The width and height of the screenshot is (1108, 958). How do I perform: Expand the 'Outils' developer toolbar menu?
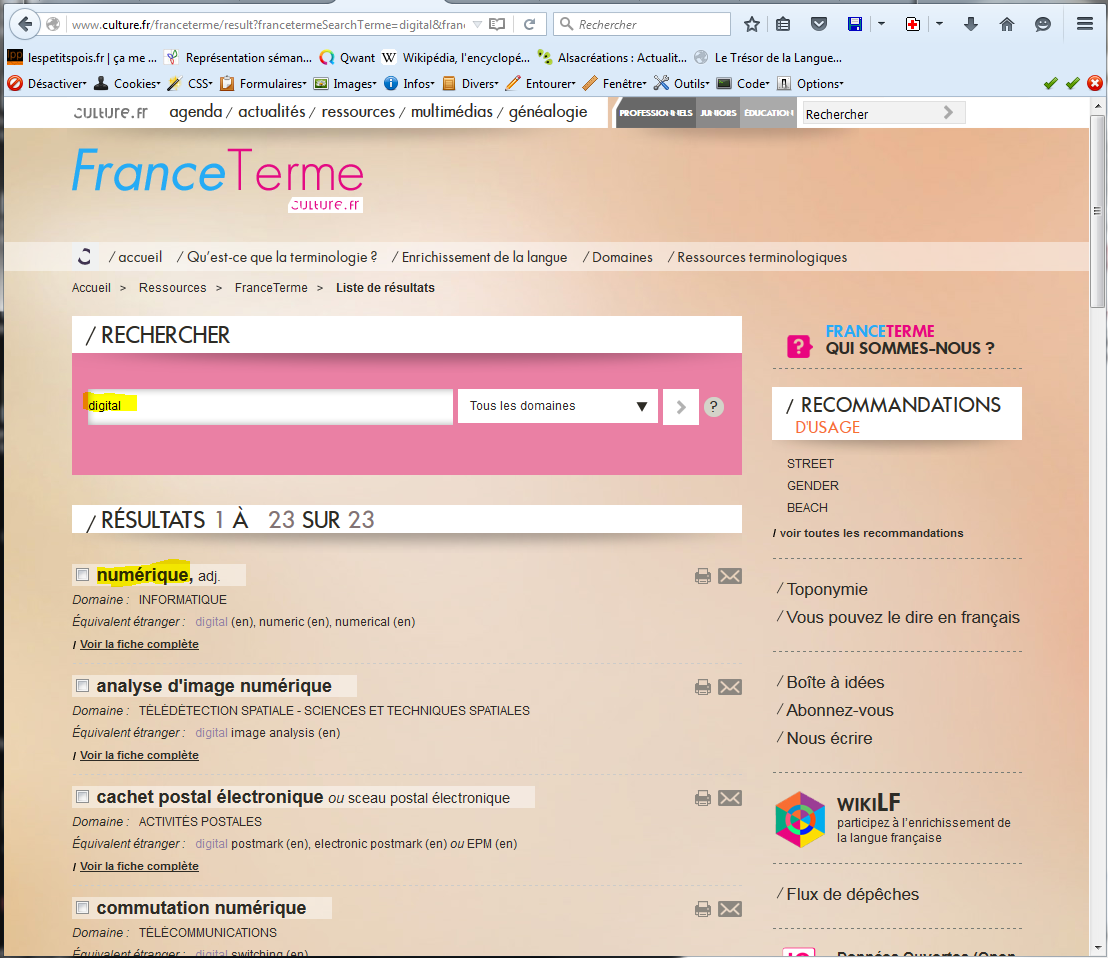(x=682, y=84)
